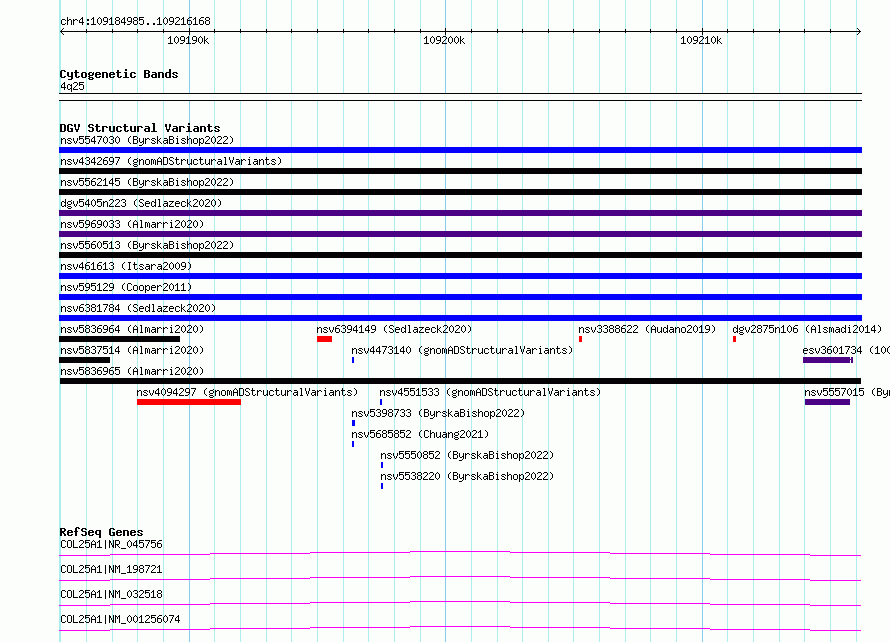The width and height of the screenshot is (890, 642).
Task: Click the 109210k ruler tick label
Action: coord(701,40)
